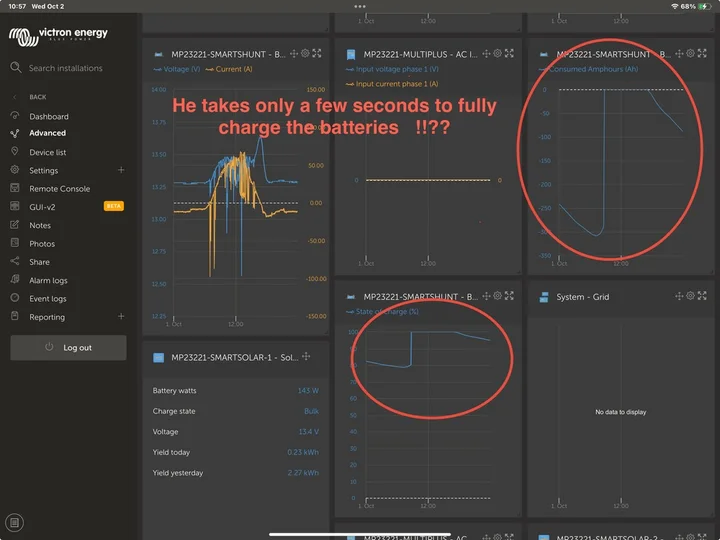Toggle State of charge (%) legend

coord(382,312)
